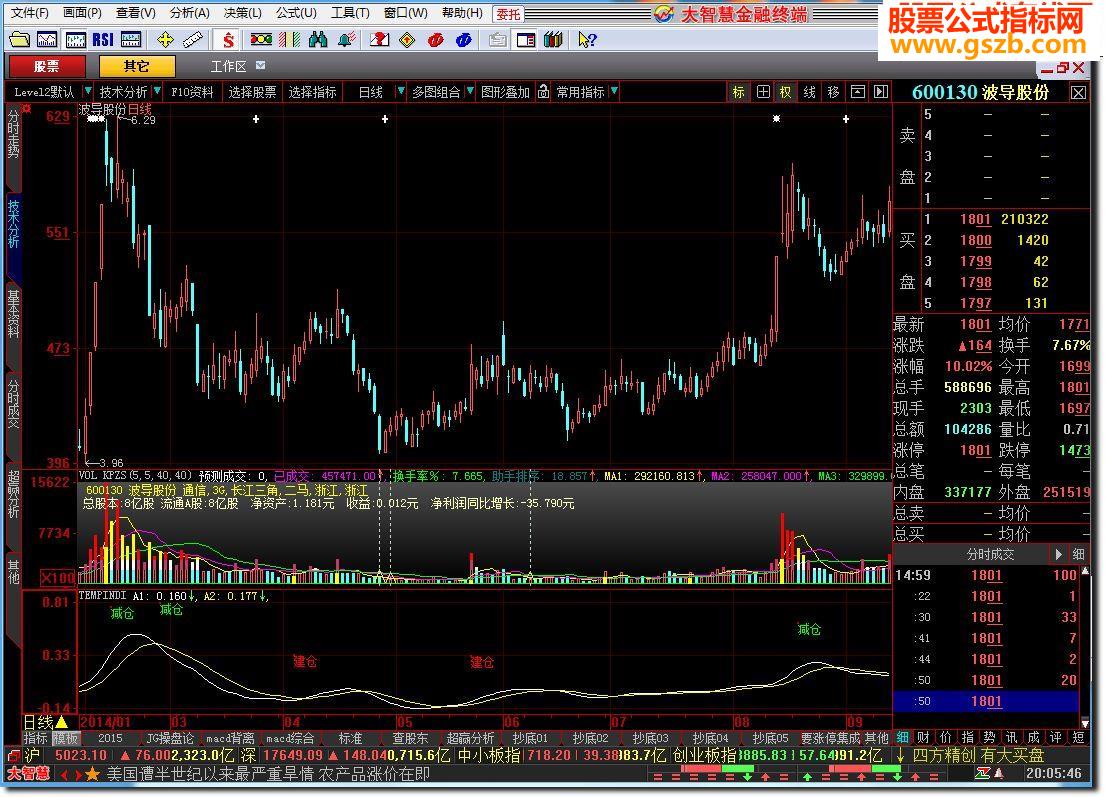Toggle the 股票 red mode button
The height and width of the screenshot is (797, 1105).
pos(47,66)
